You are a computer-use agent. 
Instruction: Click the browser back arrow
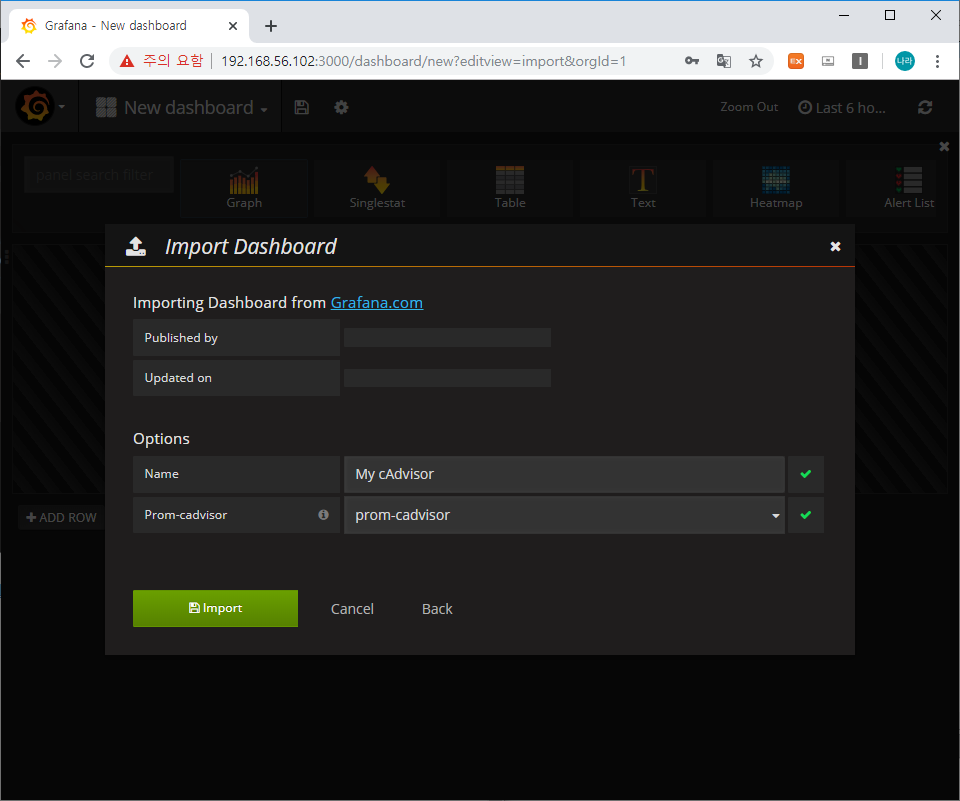click(x=23, y=61)
